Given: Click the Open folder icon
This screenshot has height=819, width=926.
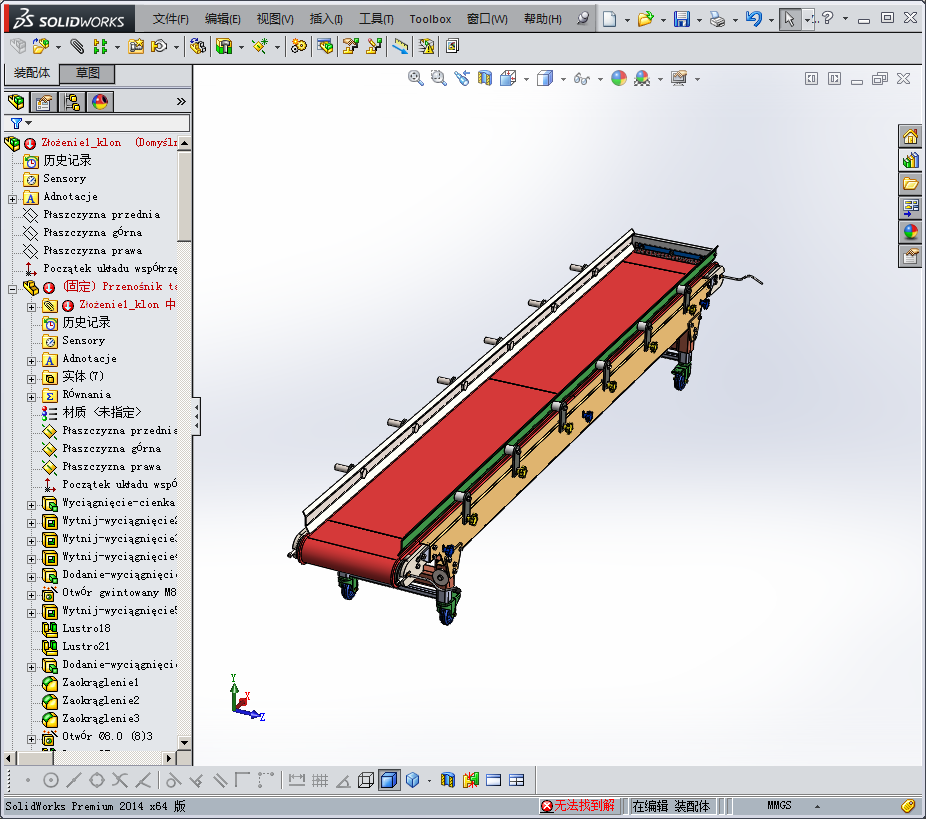Looking at the screenshot, I should pyautogui.click(x=645, y=19).
